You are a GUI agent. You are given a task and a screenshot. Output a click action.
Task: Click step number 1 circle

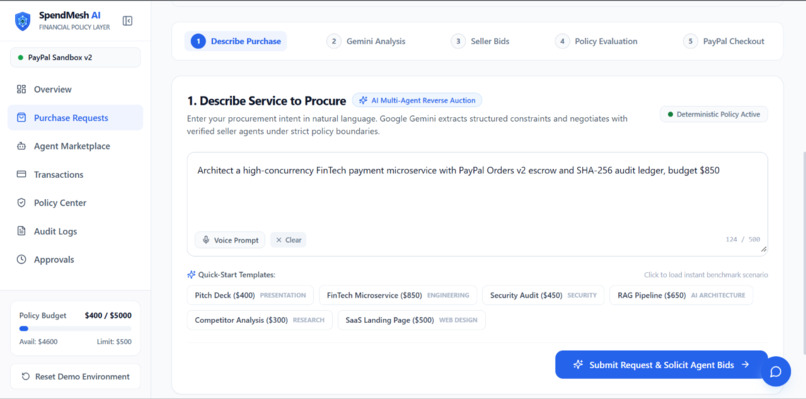click(x=198, y=41)
